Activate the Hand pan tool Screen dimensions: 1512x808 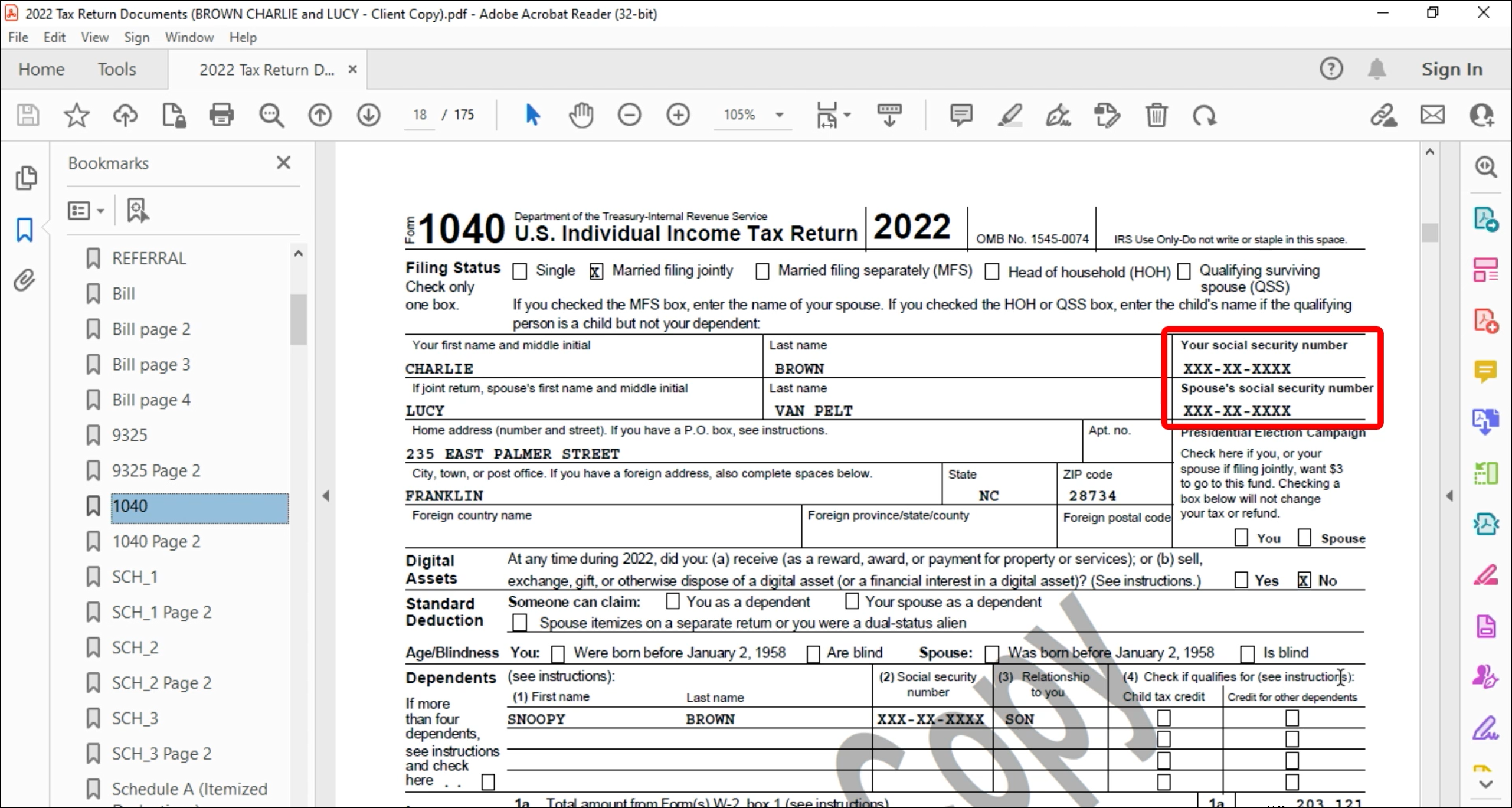coord(581,115)
